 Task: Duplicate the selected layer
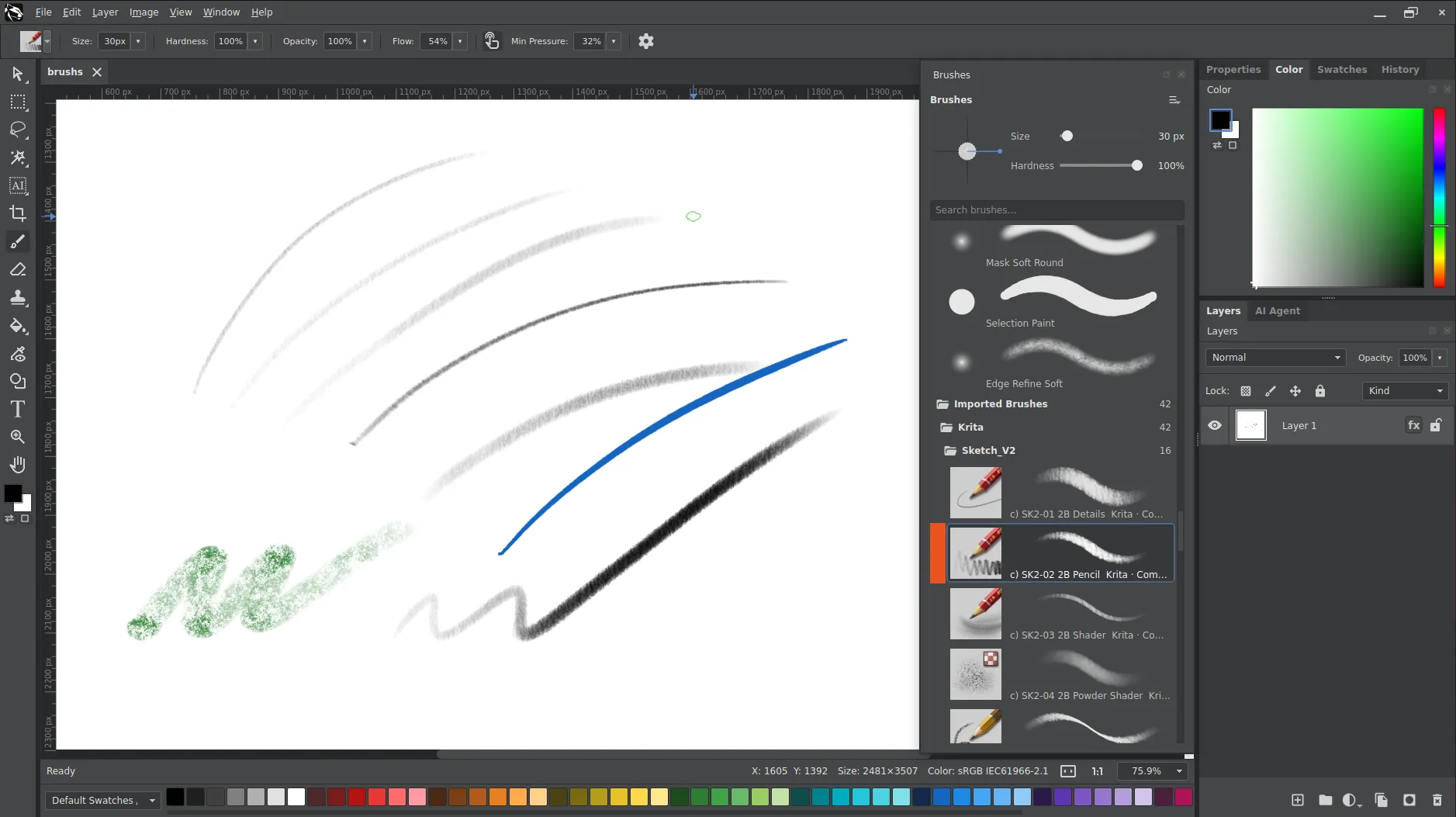tap(1382, 800)
